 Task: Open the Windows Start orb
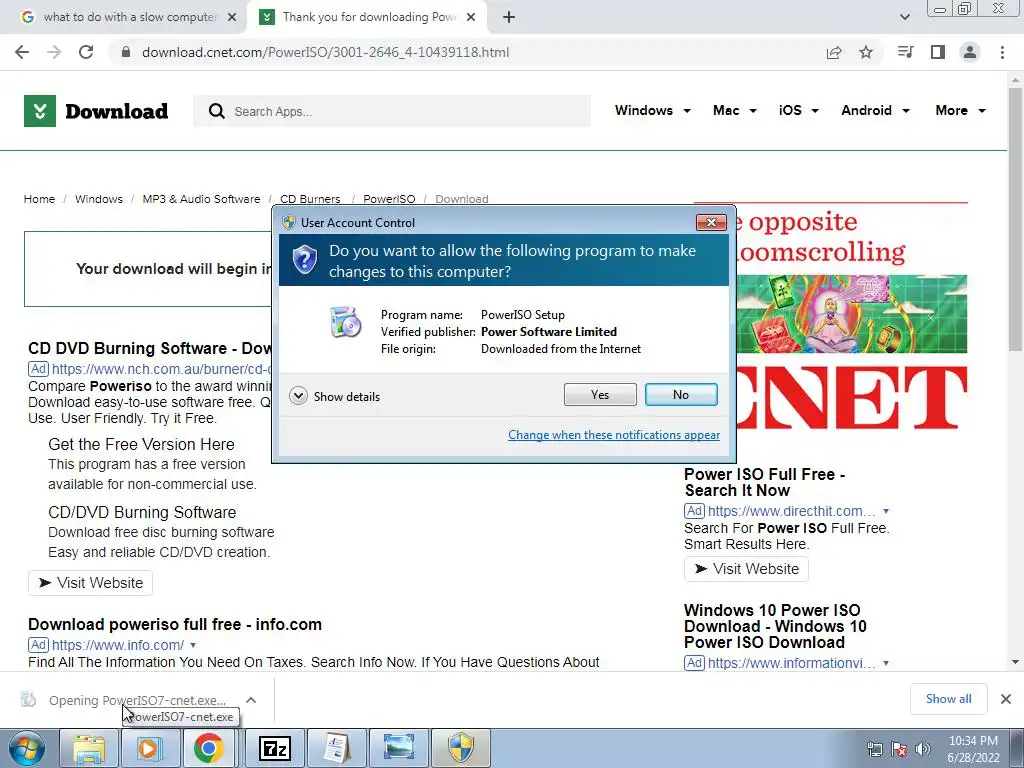click(26, 748)
